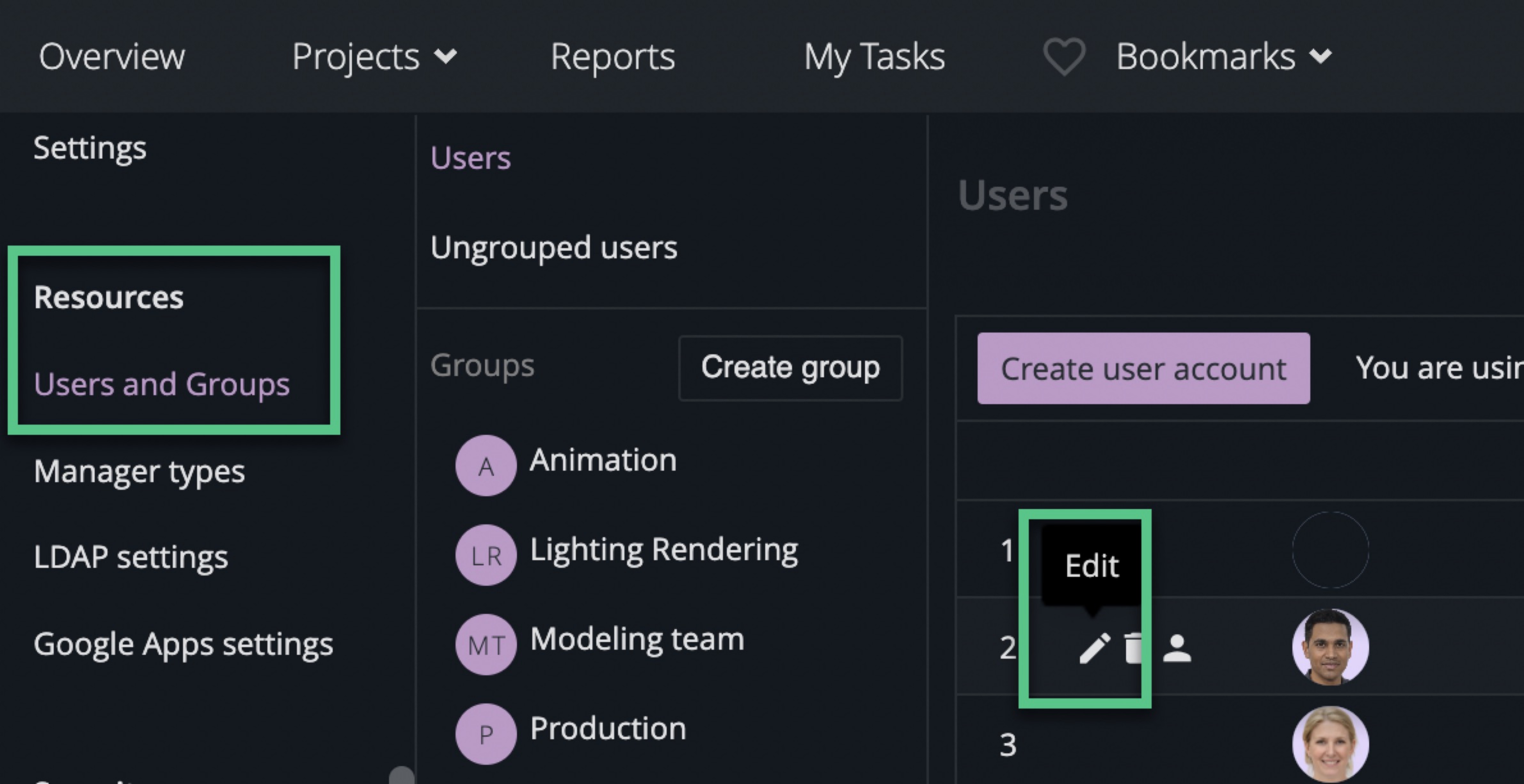Open LDAP settings page

(x=131, y=557)
